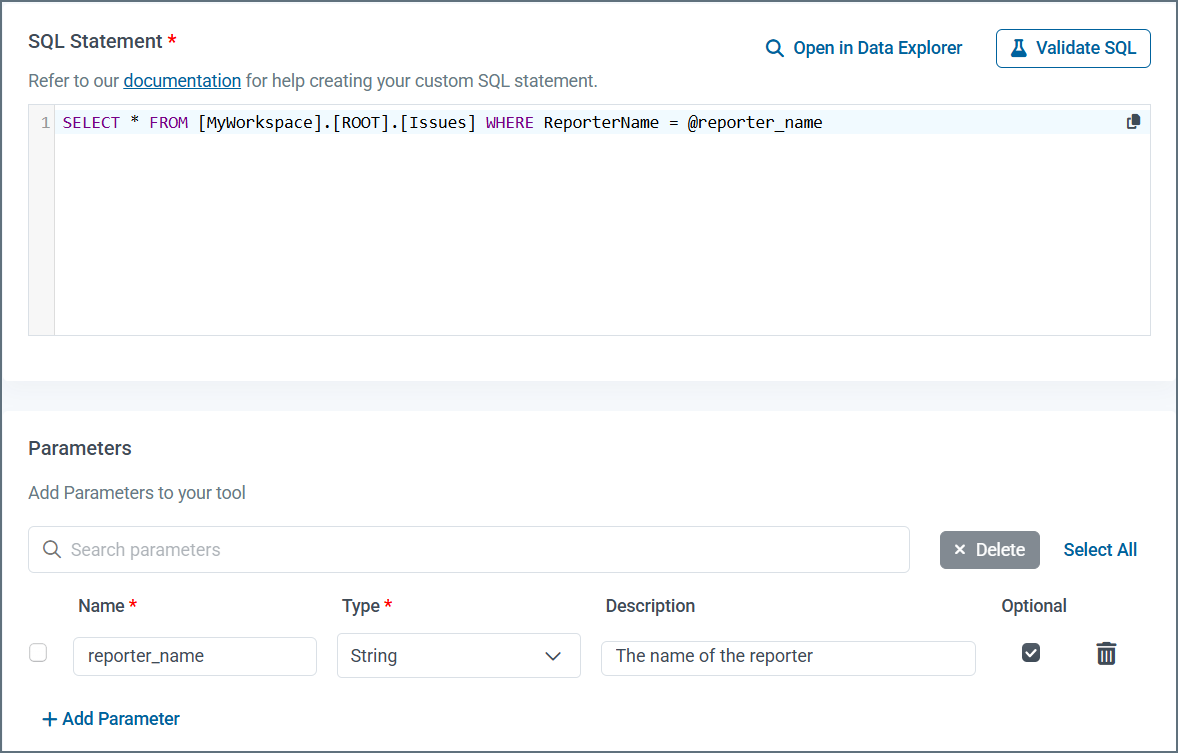The image size is (1178, 753).
Task: Click the Delete button above the parameter list
Action: [x=989, y=549]
